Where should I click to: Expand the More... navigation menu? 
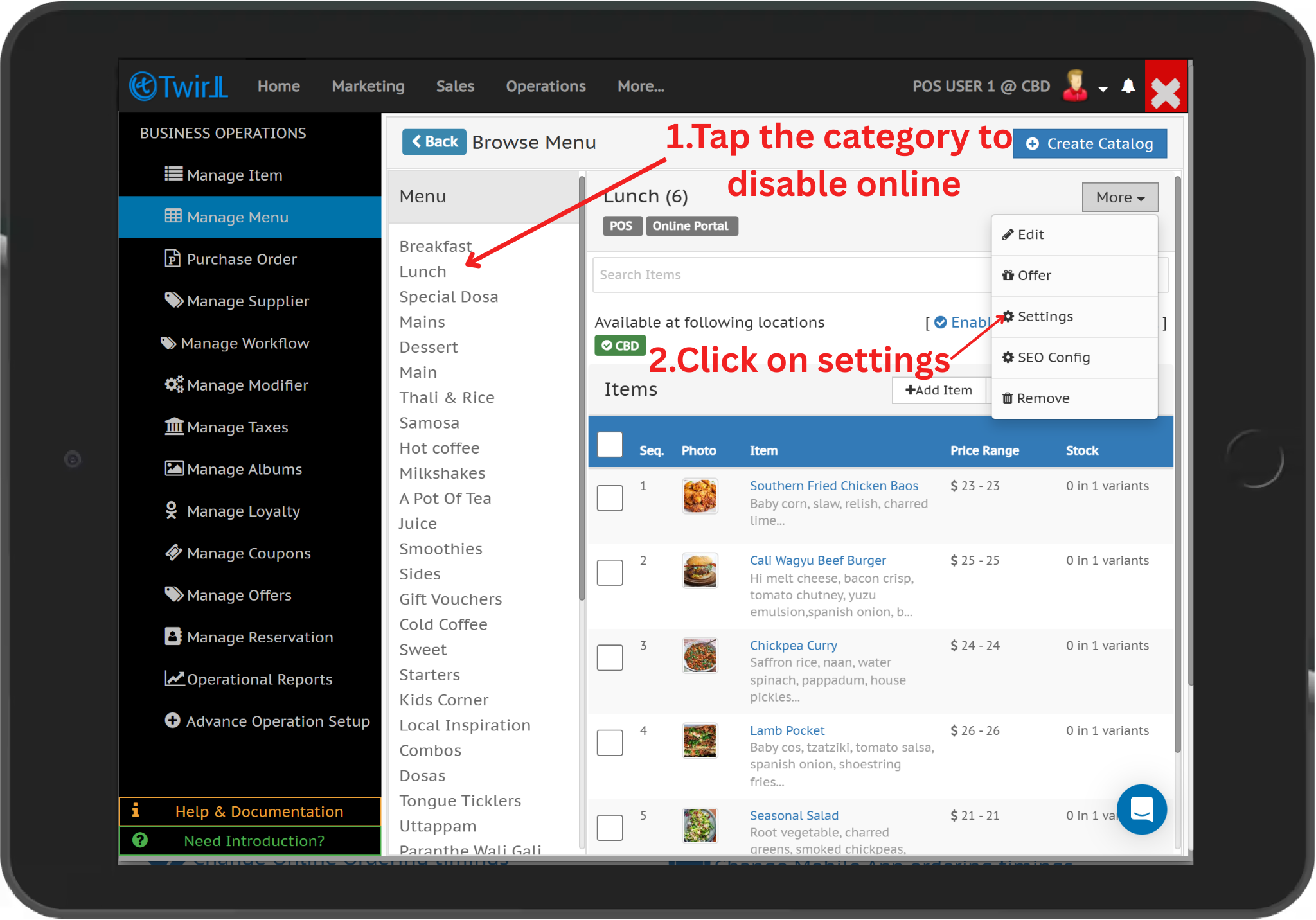pyautogui.click(x=640, y=86)
